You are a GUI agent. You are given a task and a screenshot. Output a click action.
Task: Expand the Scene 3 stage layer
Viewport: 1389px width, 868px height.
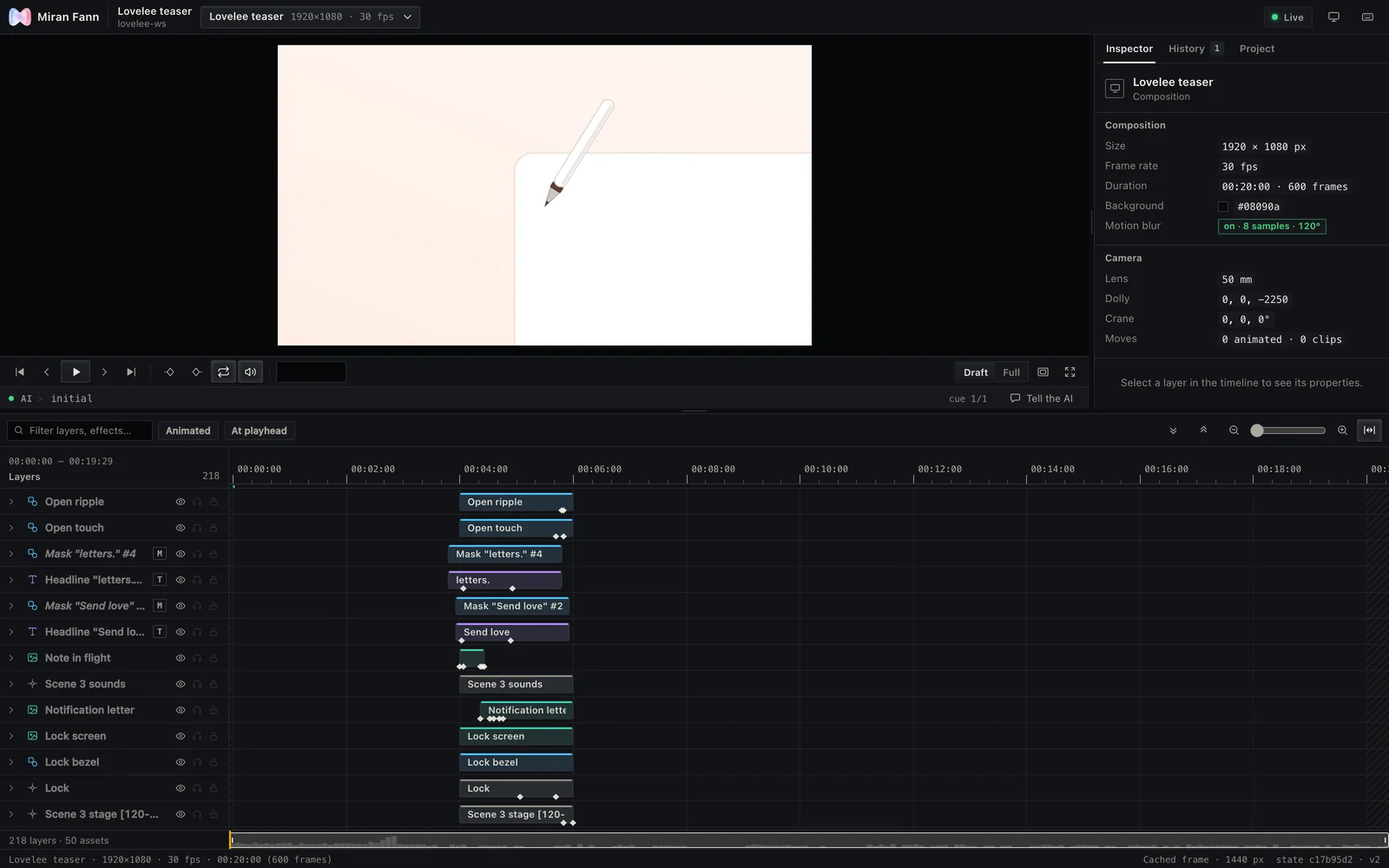11,814
